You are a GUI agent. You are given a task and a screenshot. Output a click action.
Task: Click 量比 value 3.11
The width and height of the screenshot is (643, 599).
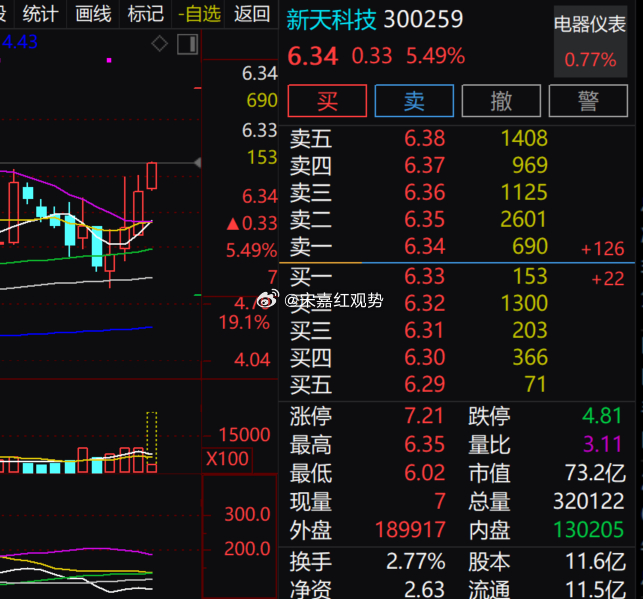[602, 444]
